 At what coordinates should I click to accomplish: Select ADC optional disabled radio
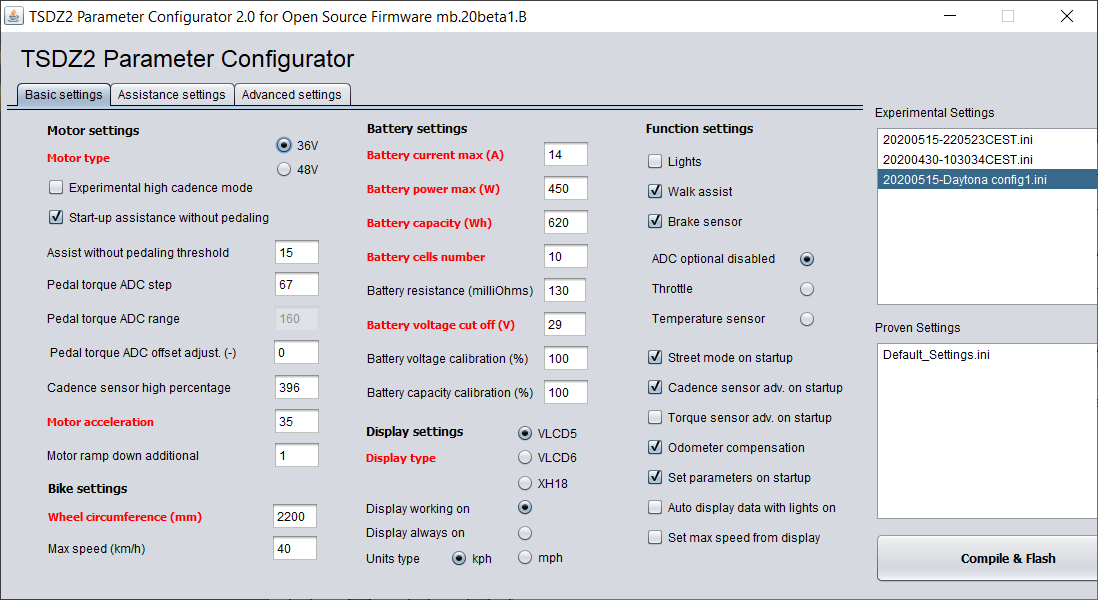coord(807,259)
